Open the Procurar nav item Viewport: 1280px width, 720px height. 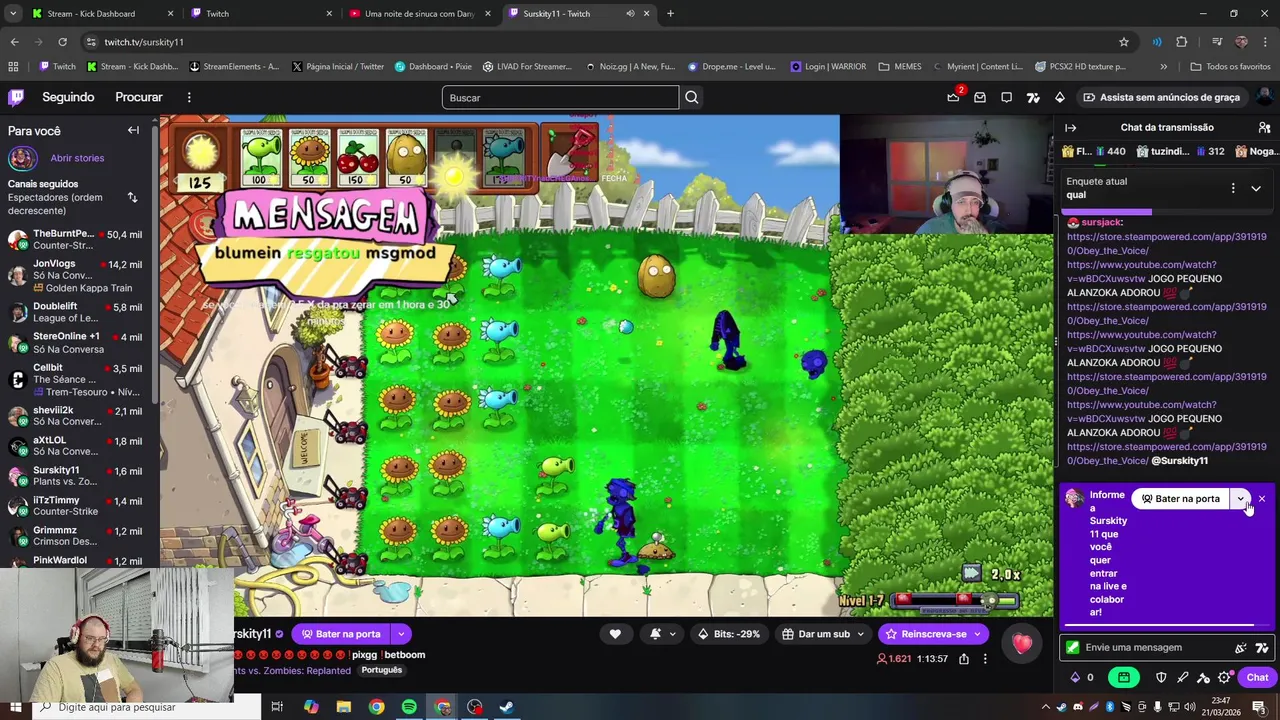click(139, 97)
